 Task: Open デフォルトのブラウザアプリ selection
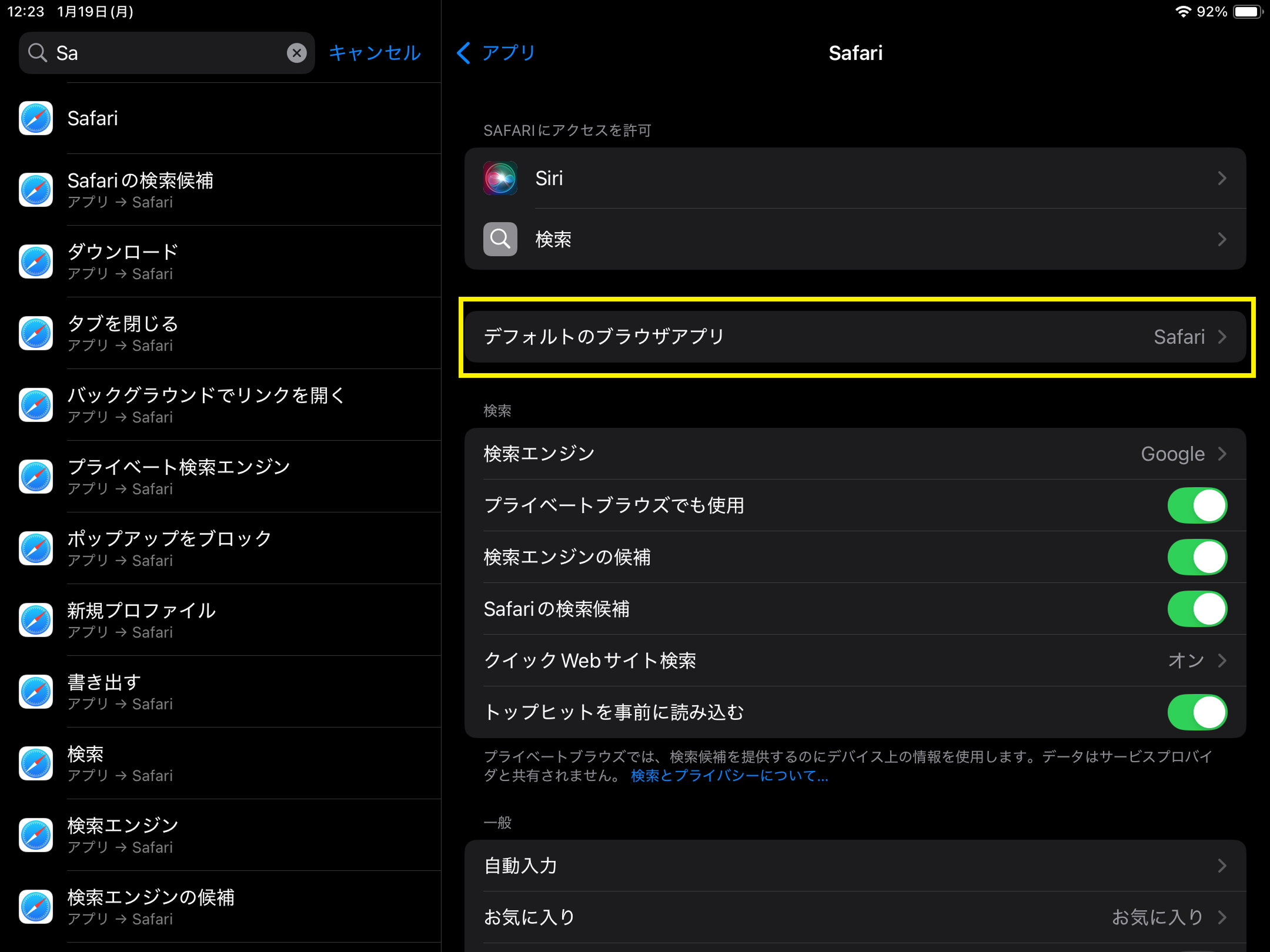855,337
